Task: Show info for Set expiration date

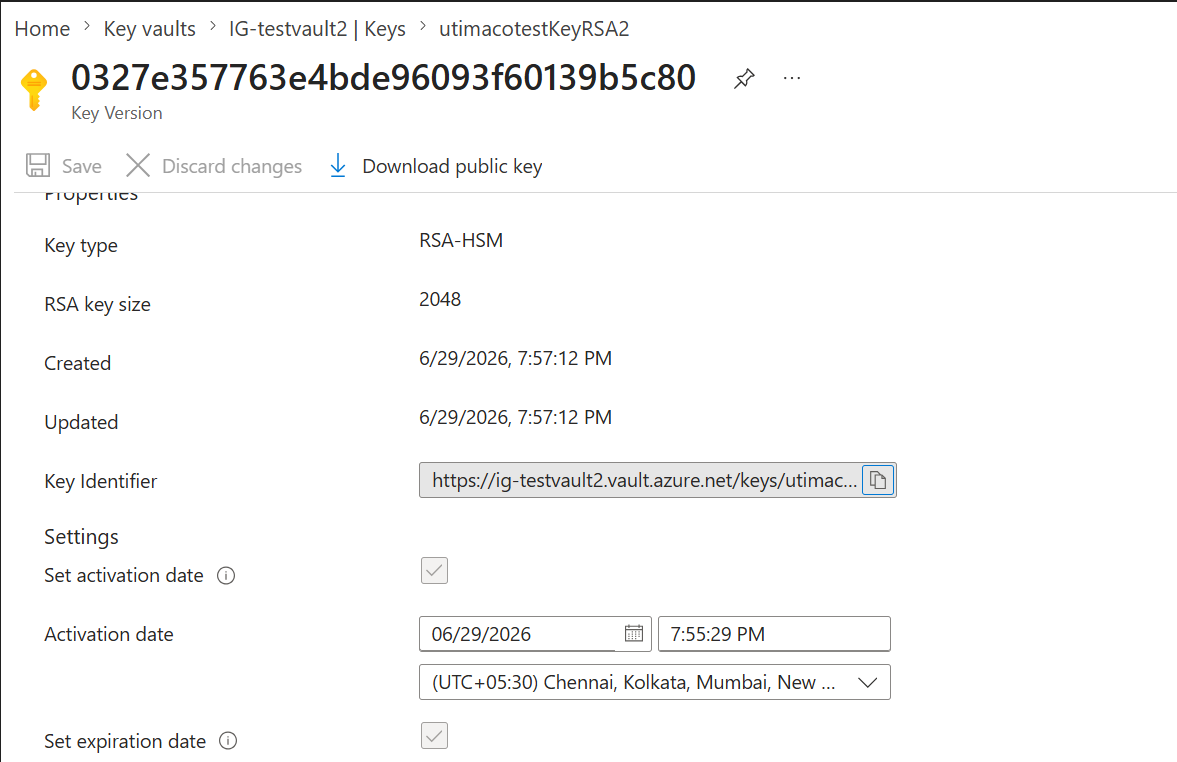Action: (x=228, y=741)
